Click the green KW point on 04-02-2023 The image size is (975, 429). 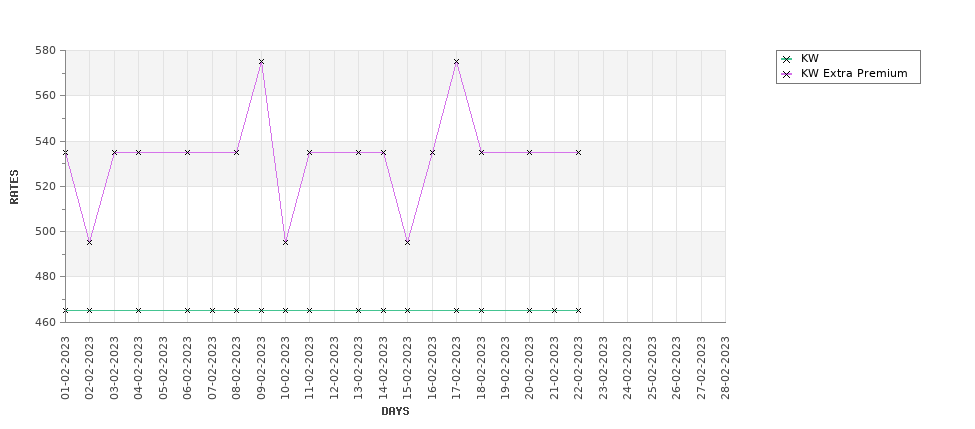[x=139, y=310]
